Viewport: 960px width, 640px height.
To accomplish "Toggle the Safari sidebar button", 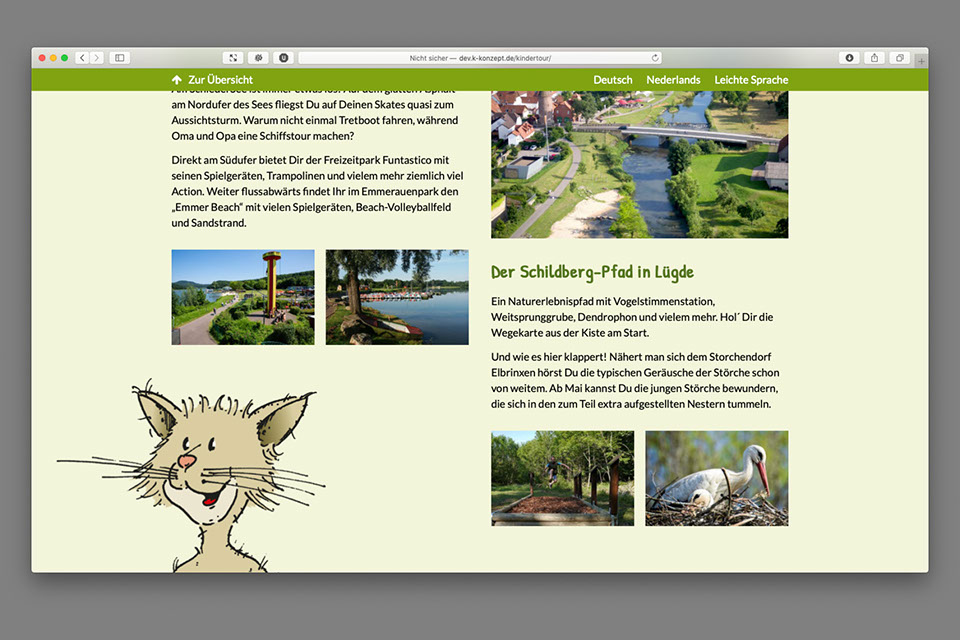I will click(x=119, y=58).
